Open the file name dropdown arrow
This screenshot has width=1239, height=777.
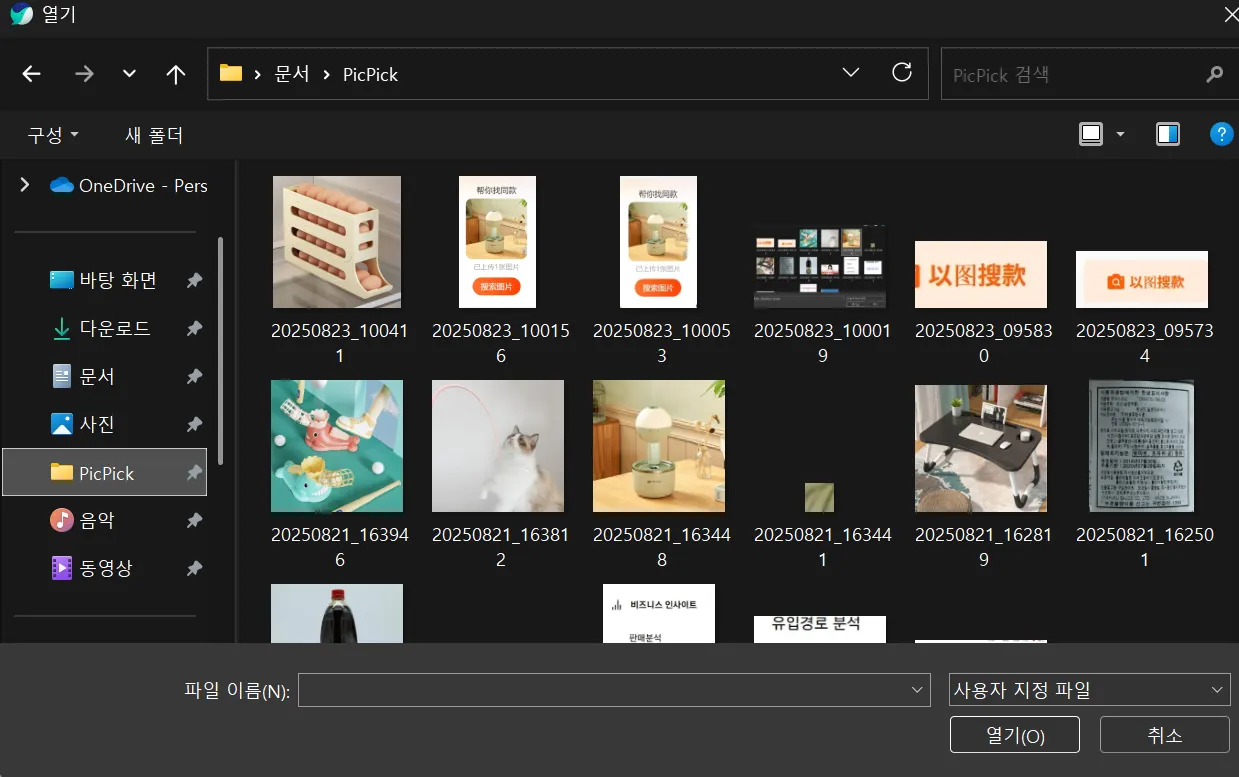click(x=917, y=690)
